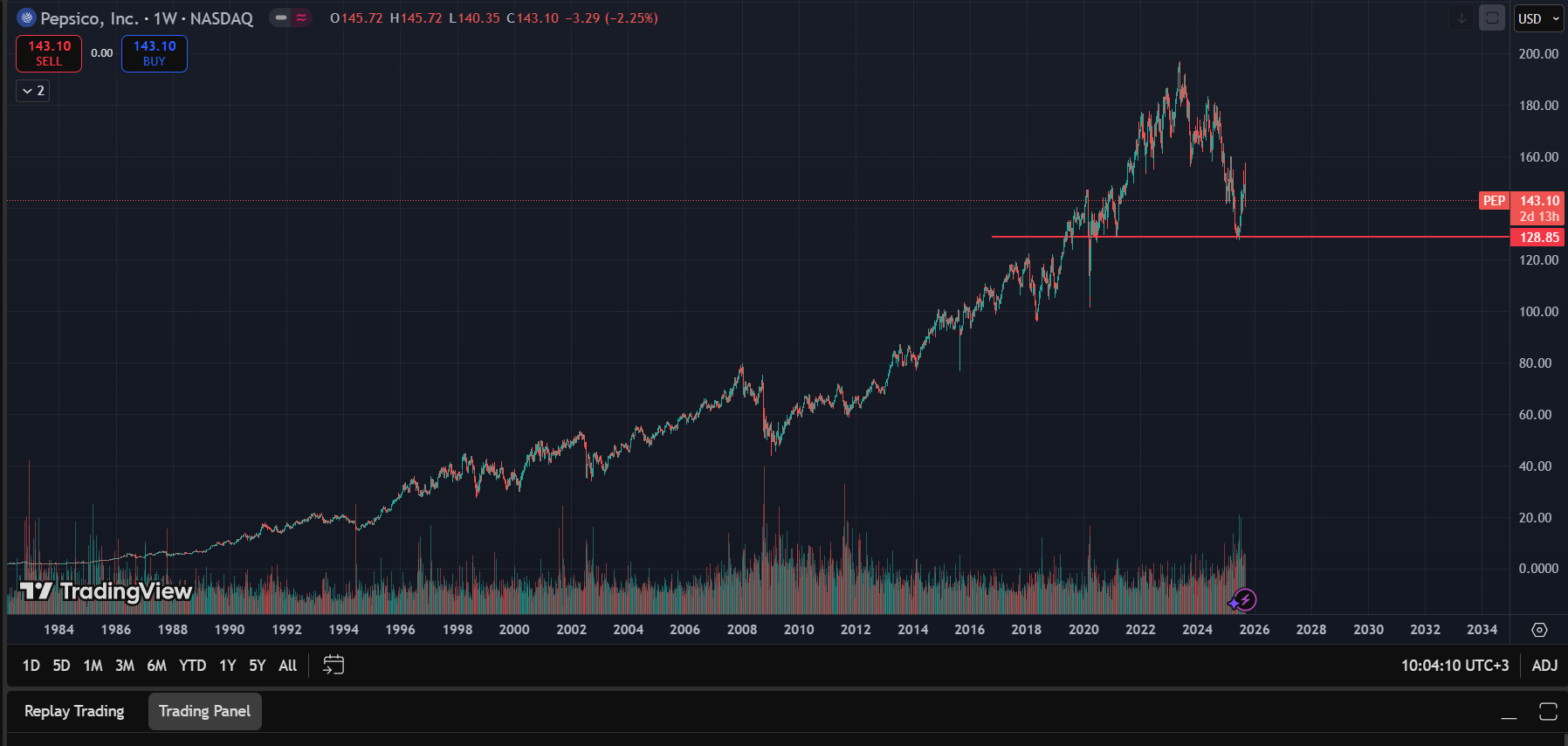Expand the collapsed indicators legend showing 2
The width and height of the screenshot is (1568, 746).
33,91
